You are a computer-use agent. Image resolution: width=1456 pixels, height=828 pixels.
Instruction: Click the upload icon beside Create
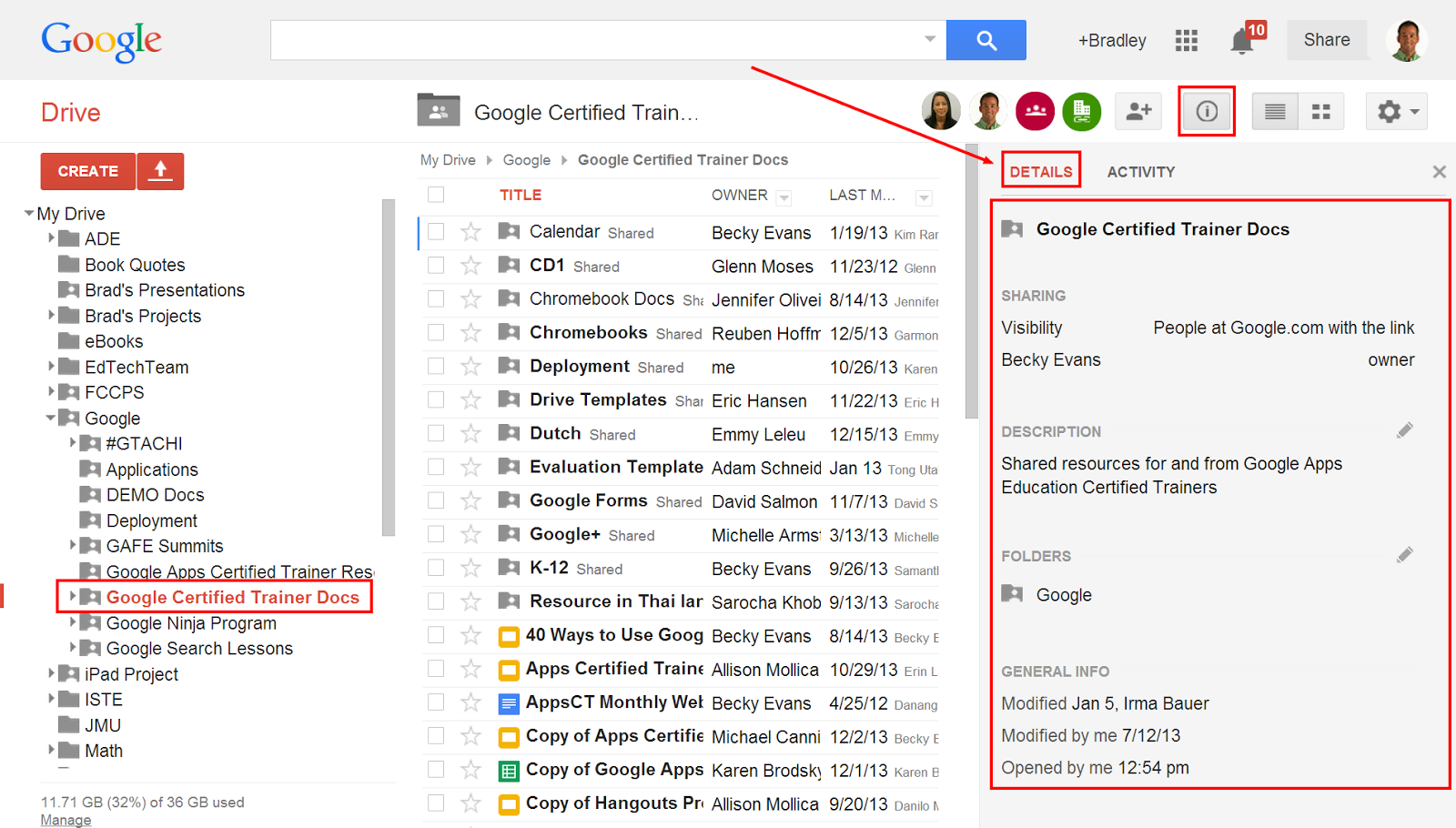(160, 171)
